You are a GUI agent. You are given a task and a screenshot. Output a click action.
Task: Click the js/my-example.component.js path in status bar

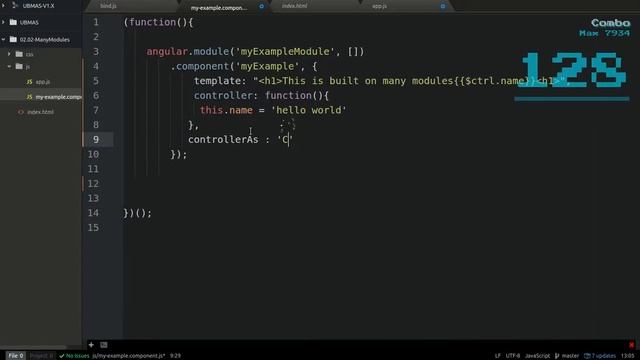[x=129, y=356]
